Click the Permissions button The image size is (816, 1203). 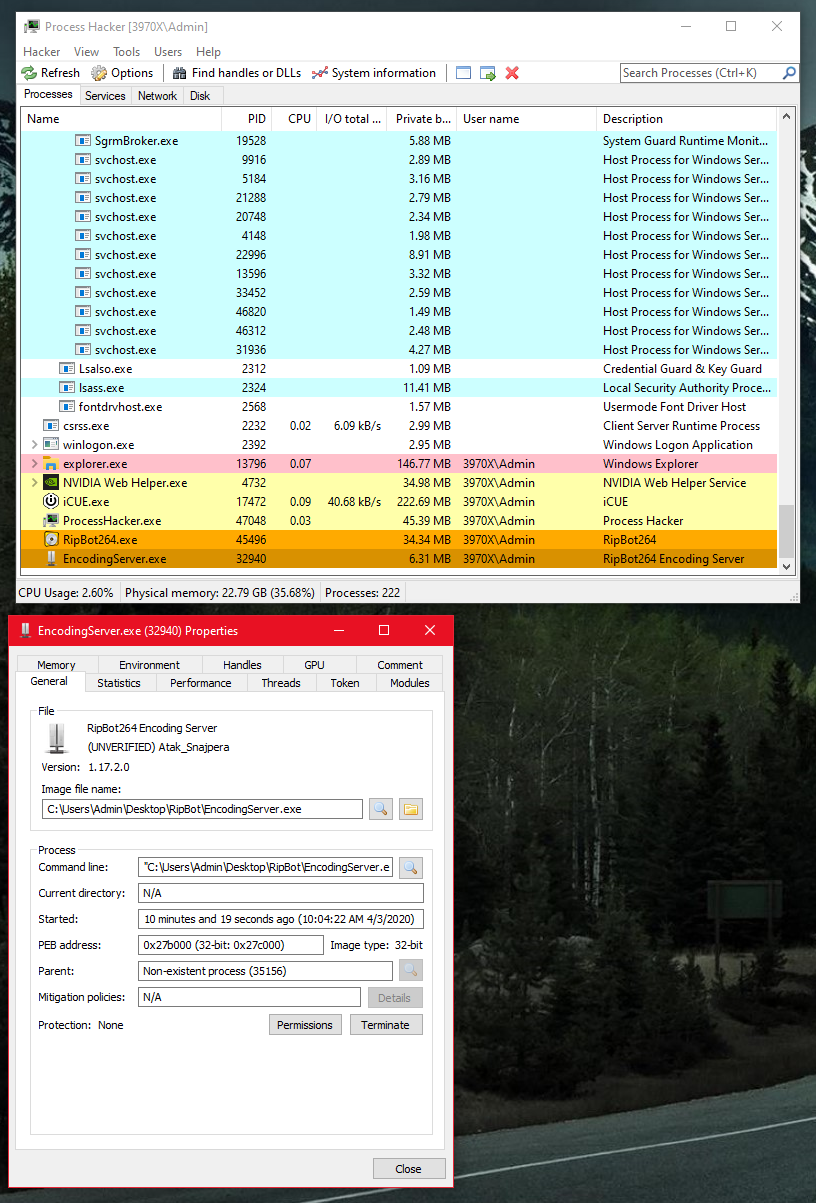click(305, 1025)
